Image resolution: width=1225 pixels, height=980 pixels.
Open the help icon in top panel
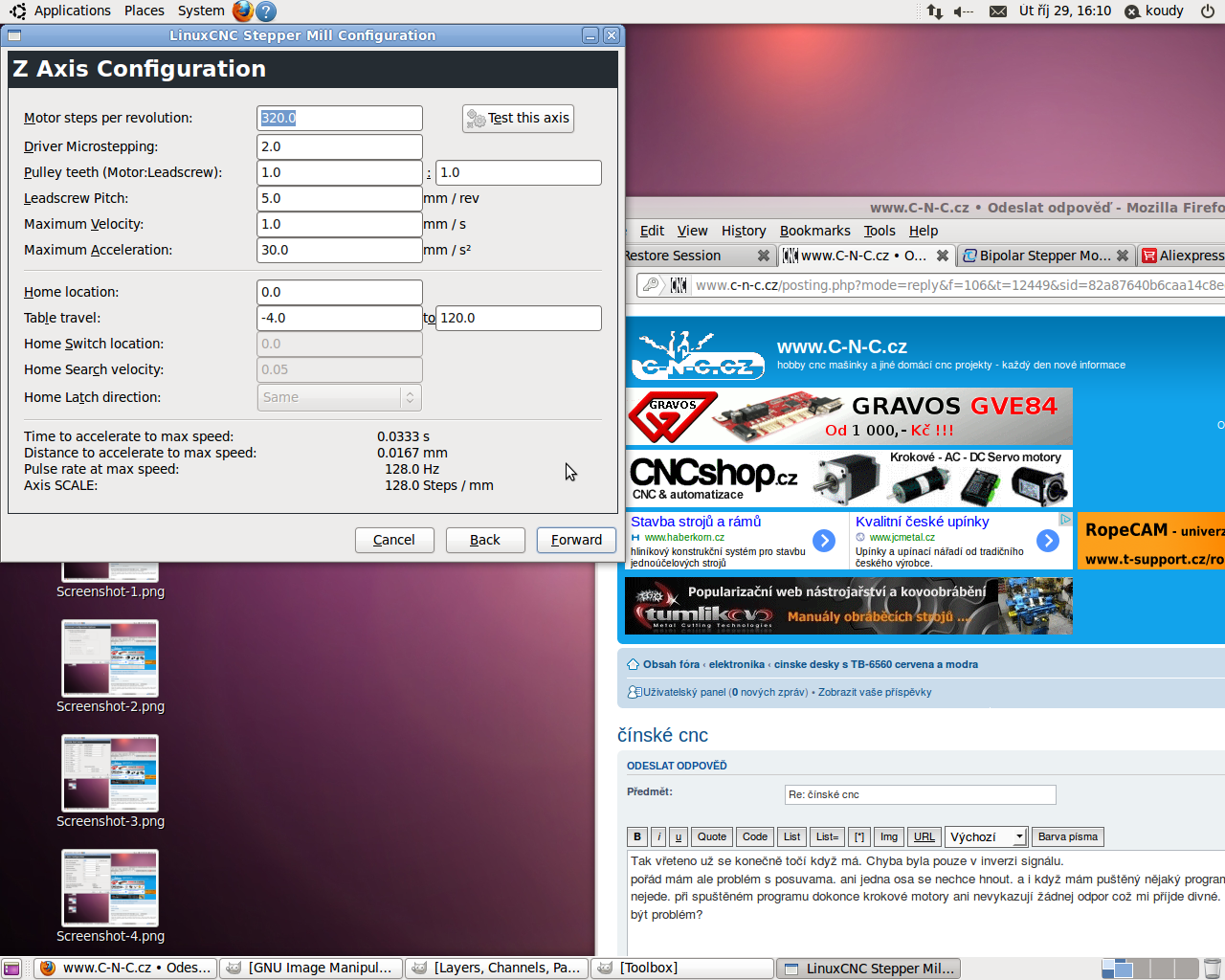click(x=267, y=11)
